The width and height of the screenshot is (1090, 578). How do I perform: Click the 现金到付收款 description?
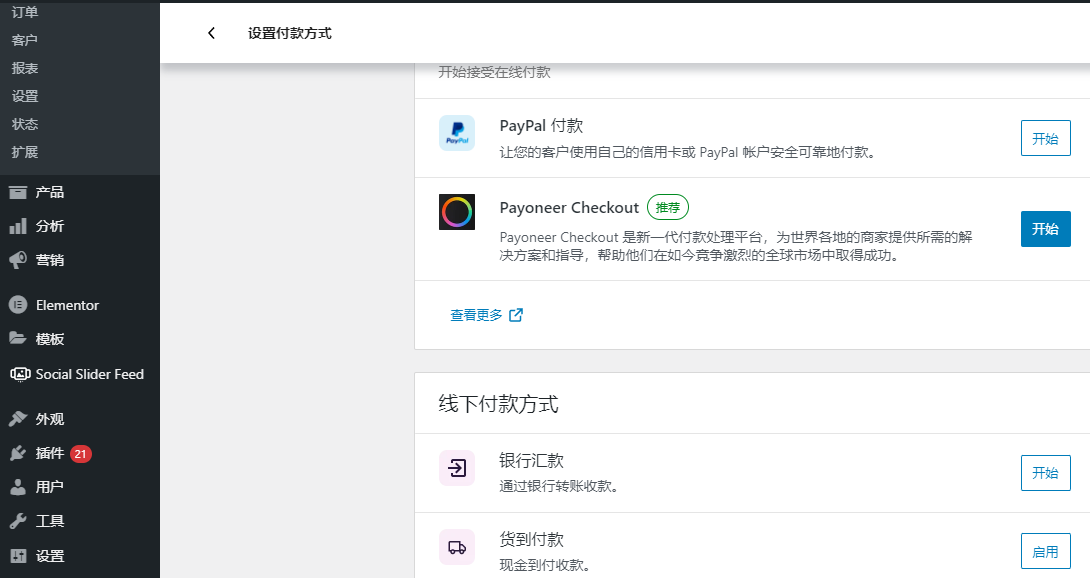tap(545, 565)
